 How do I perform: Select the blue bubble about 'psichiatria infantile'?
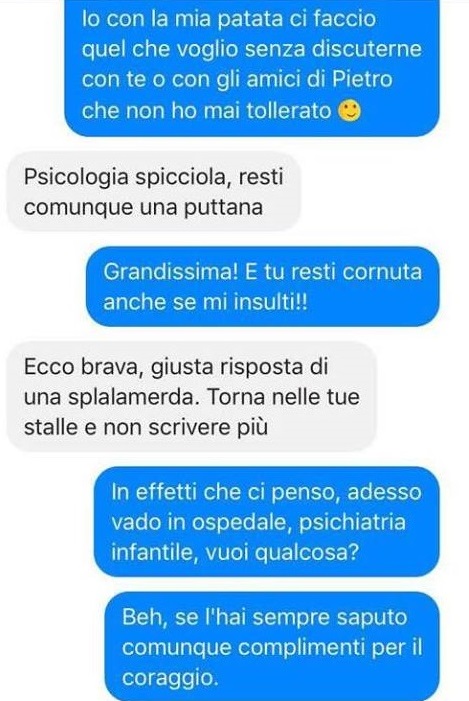[266, 522]
